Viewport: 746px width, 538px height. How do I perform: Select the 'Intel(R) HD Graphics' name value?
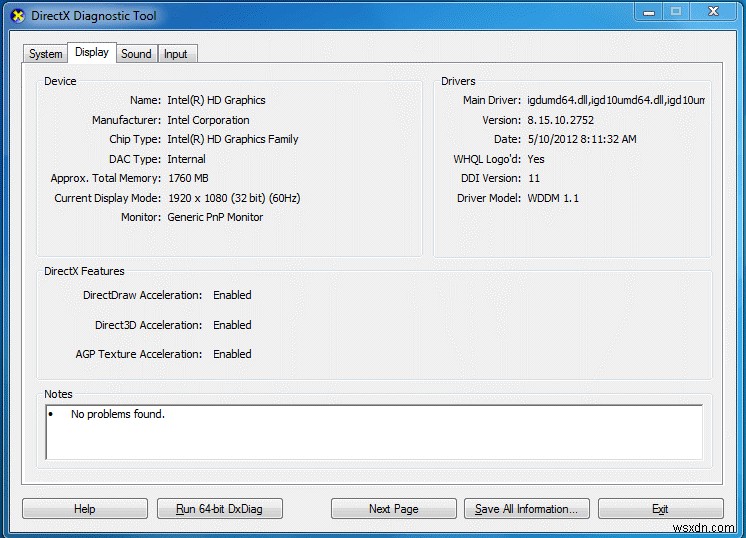tap(216, 100)
